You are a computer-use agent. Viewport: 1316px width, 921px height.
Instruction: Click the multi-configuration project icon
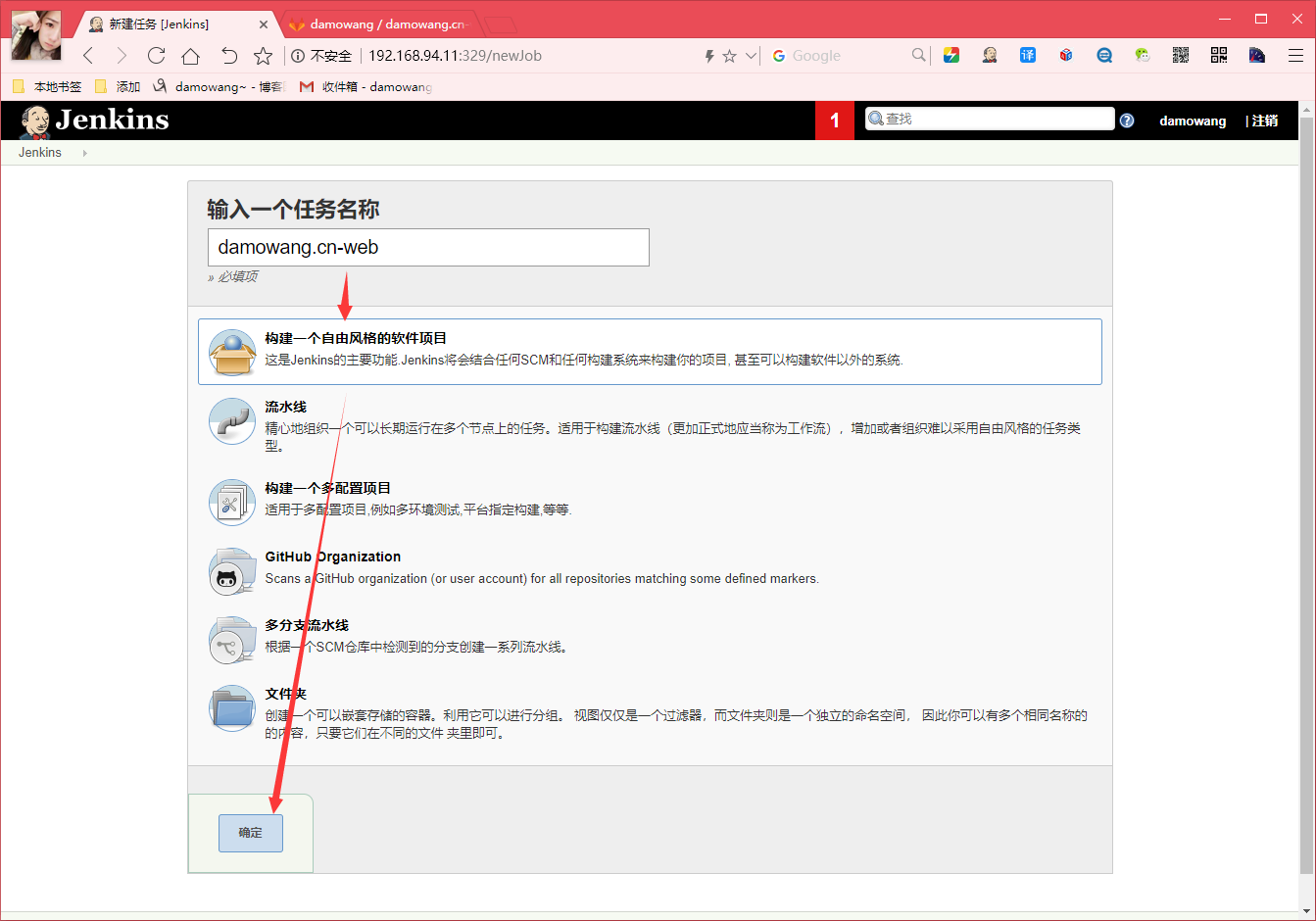click(232, 502)
